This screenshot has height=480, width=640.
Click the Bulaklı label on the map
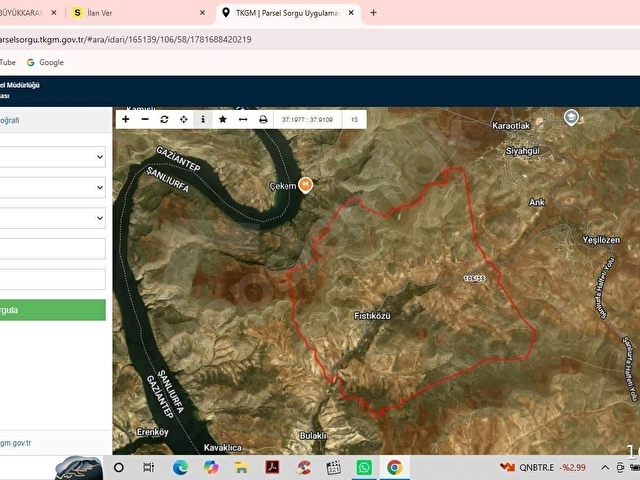pyautogui.click(x=313, y=436)
